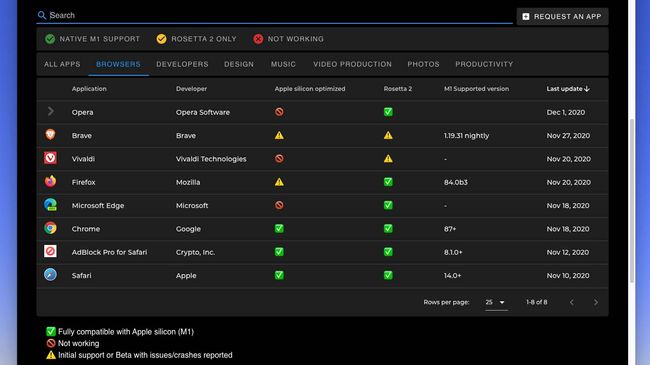Click Chrome's Apple silicon green checkmark

279,229
